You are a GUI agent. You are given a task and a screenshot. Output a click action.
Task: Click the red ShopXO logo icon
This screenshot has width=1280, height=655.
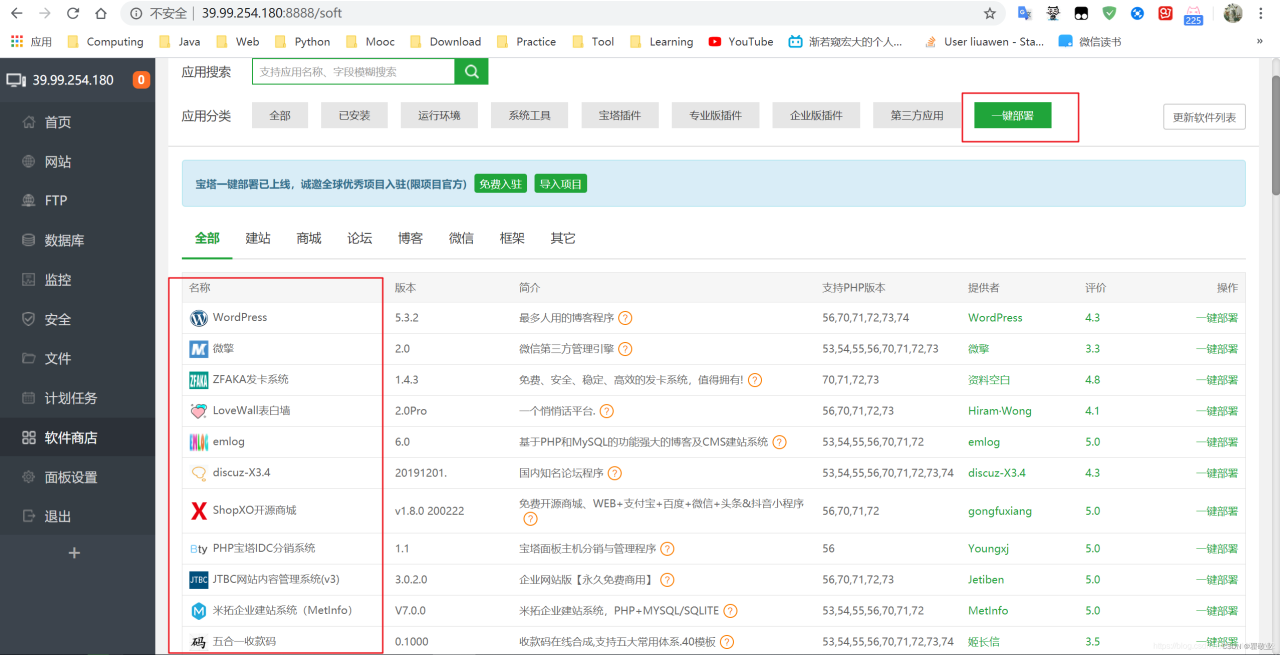[199, 511]
